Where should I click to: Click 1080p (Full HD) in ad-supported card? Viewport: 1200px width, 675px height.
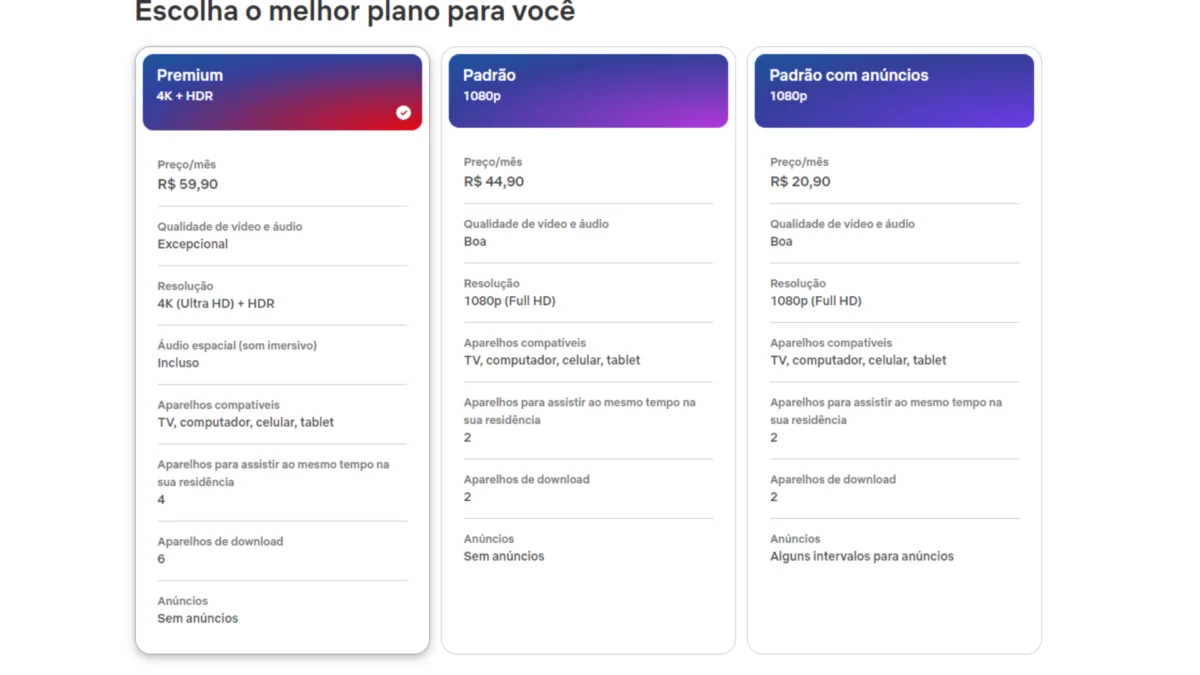pyautogui.click(x=816, y=301)
